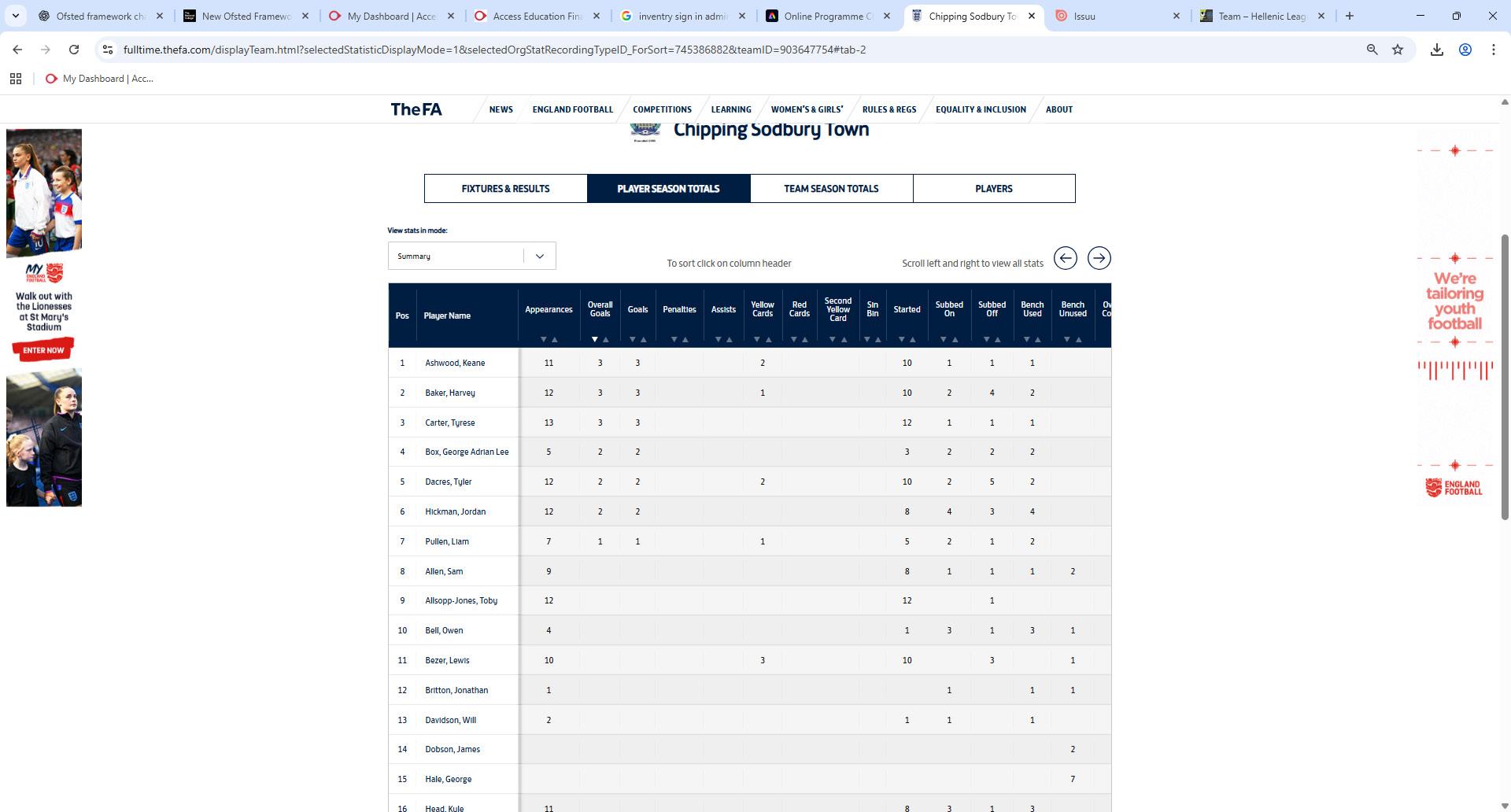Sort Started column descending
The height and width of the screenshot is (812, 1511).
[x=901, y=340]
